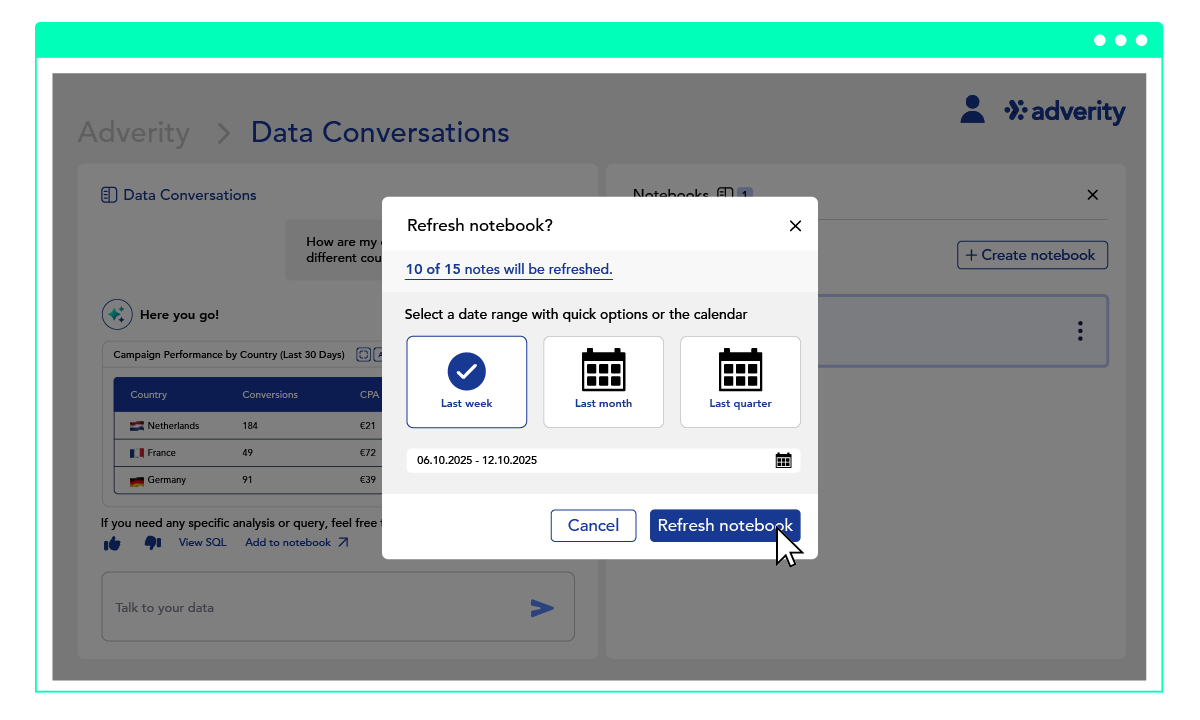Screen dimensions: 1200x720
Task: Open the notebook three-dot options menu
Action: tap(1080, 331)
